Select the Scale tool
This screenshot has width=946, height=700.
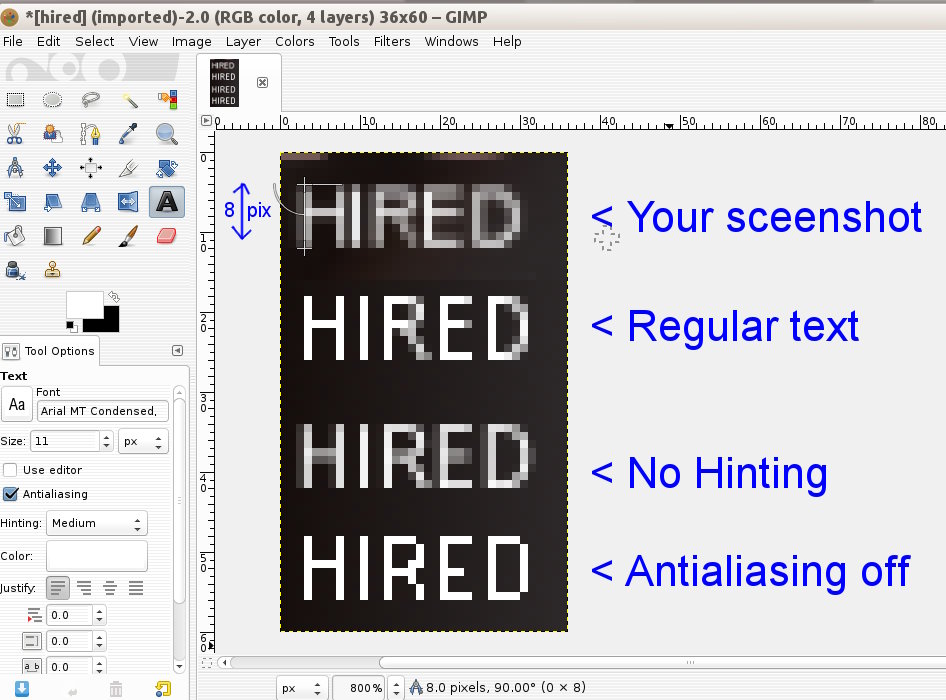click(15, 202)
